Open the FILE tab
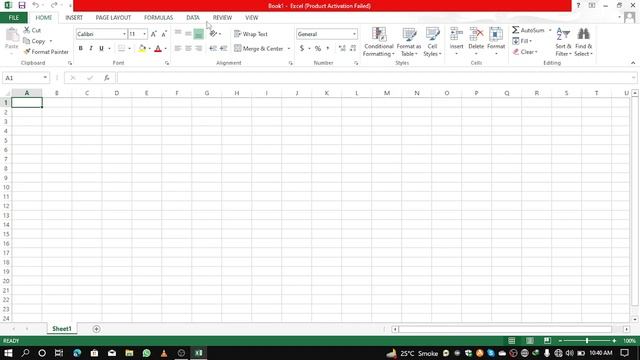 13,18
